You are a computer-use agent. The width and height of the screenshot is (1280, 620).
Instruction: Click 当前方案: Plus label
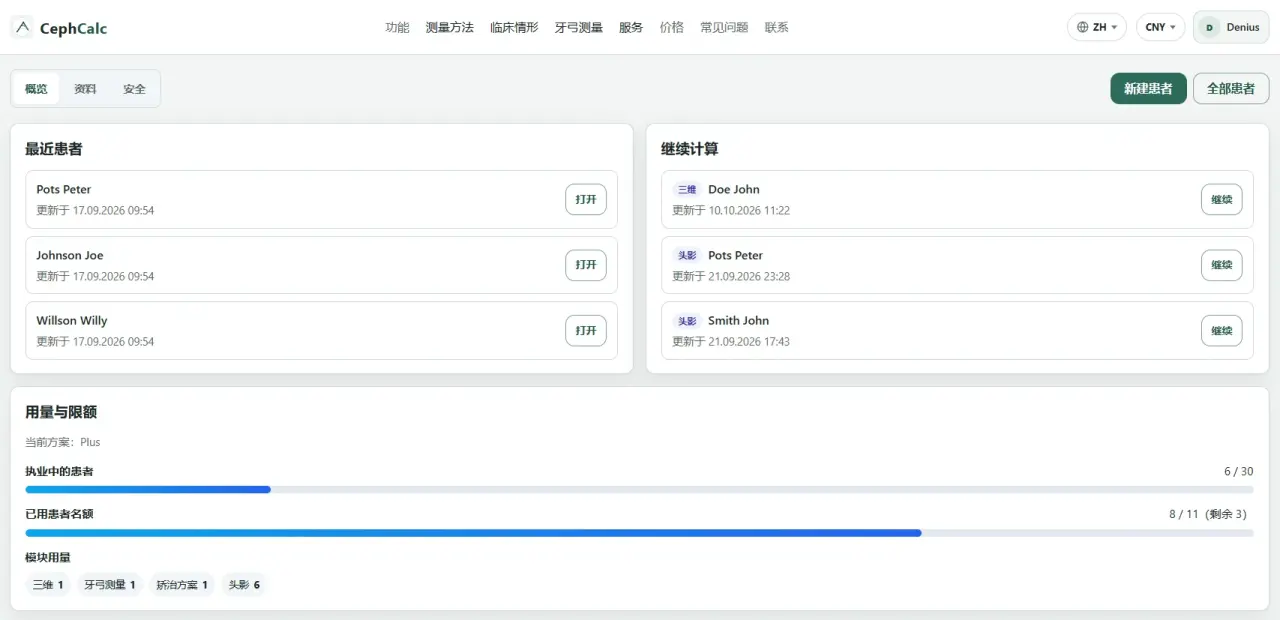(x=63, y=442)
